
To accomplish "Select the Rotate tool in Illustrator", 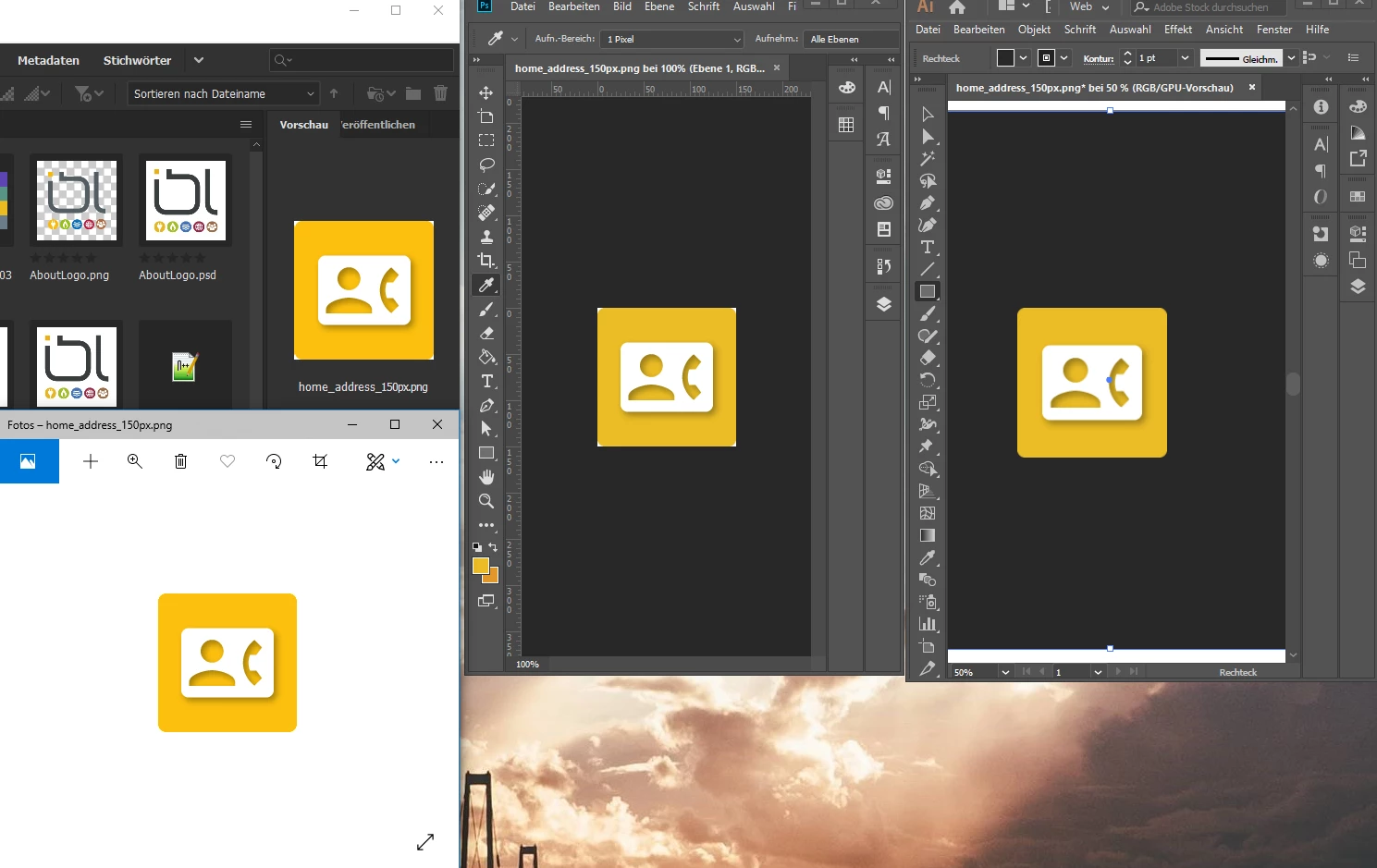I will pos(928,380).
